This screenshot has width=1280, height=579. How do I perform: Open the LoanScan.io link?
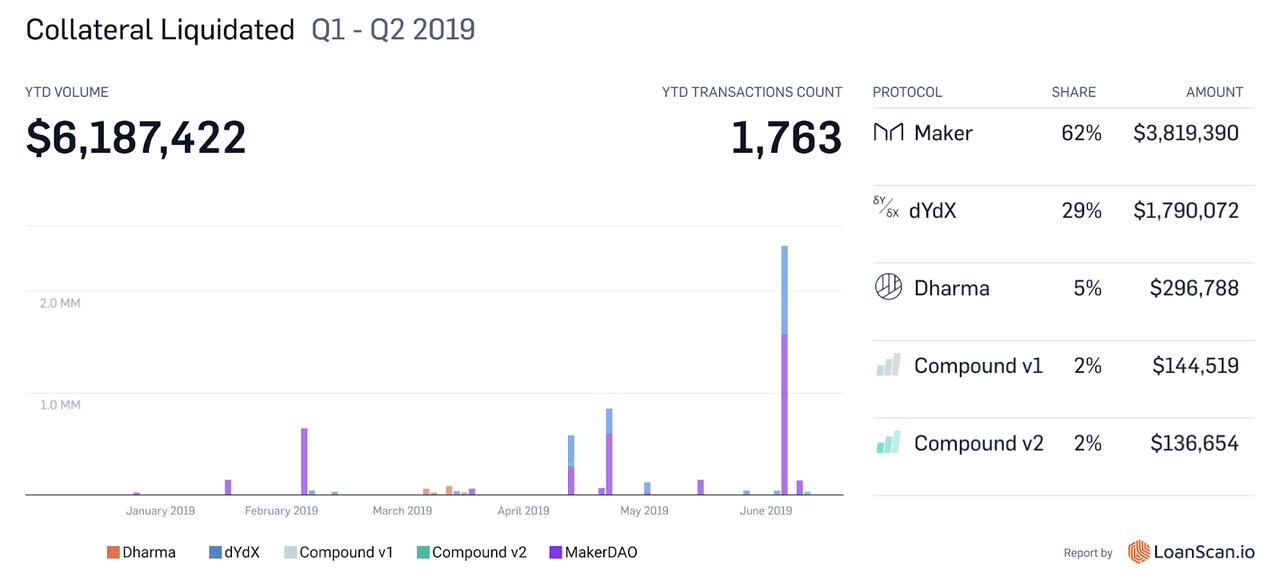click(x=1191, y=552)
